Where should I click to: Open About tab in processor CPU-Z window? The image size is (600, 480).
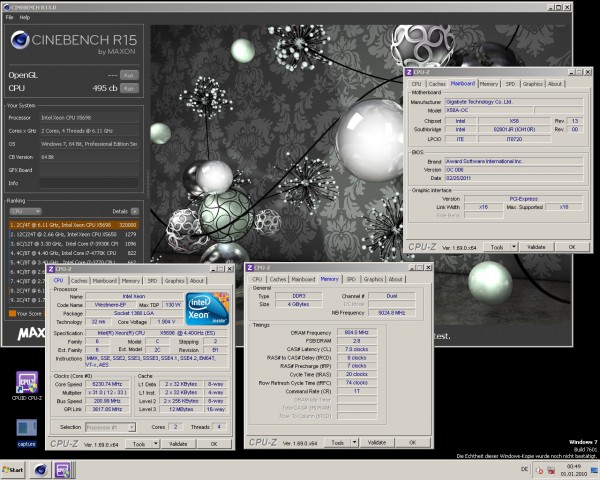[x=197, y=281]
